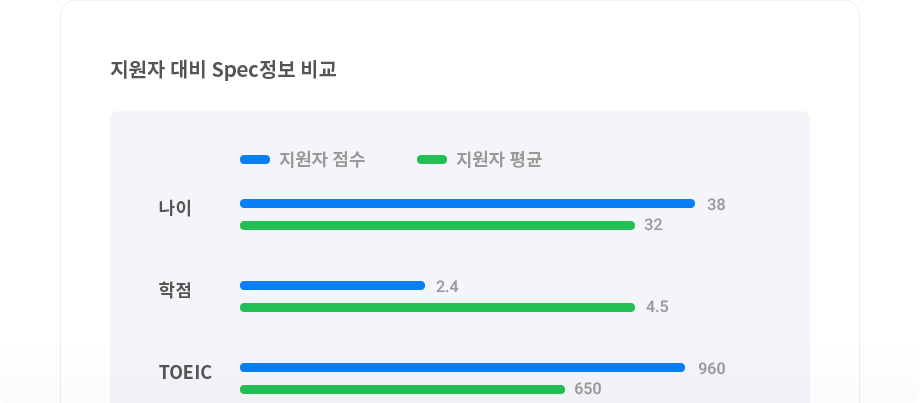Click the 2.4 score value
Viewport: 920px width, 403px height.
click(x=447, y=287)
